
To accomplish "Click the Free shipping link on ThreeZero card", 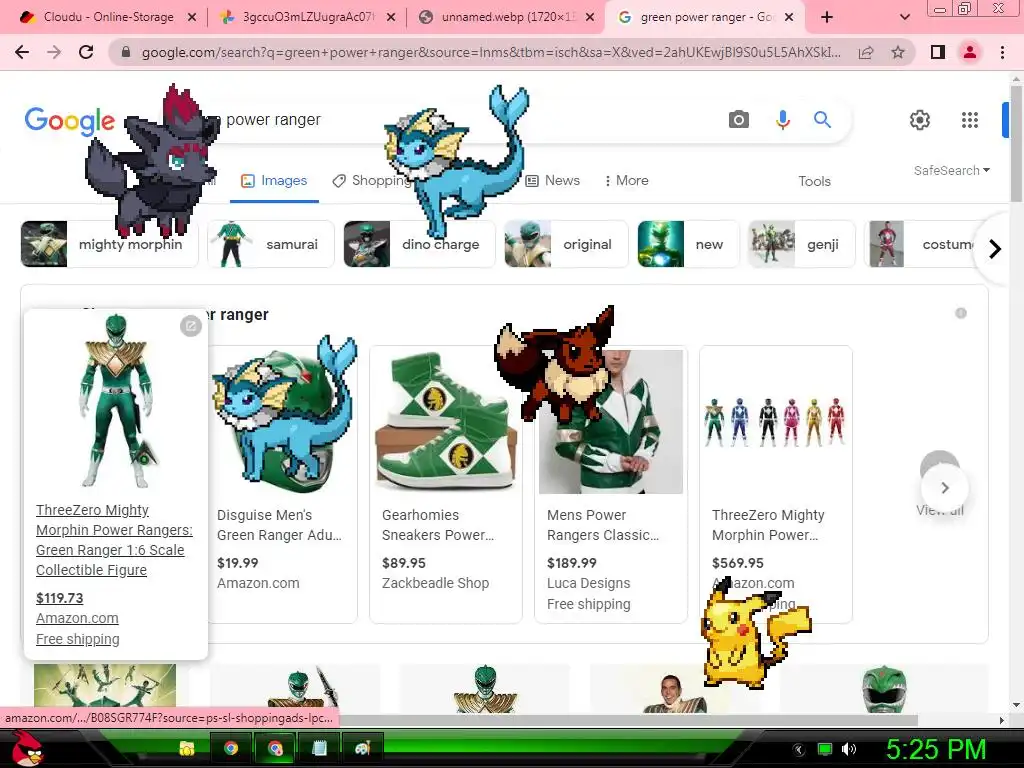I will click(78, 639).
